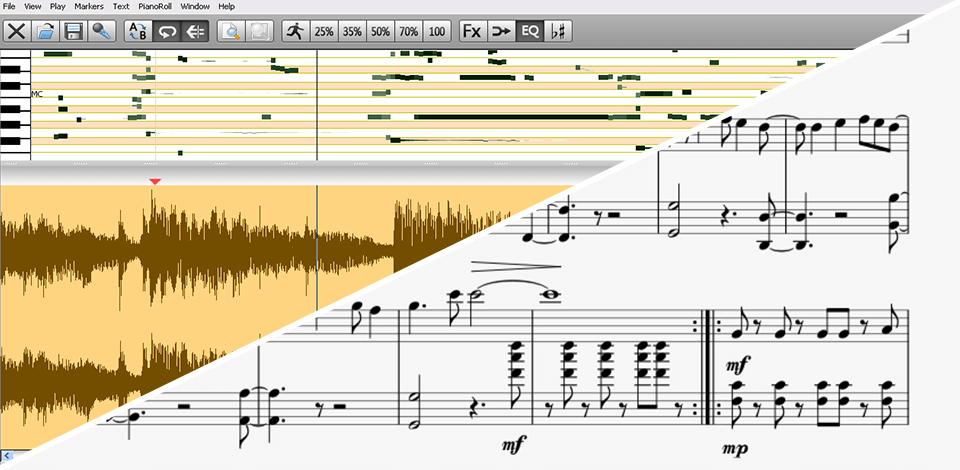Set playback speed to 50%
This screenshot has height=470, width=960.
[380, 31]
